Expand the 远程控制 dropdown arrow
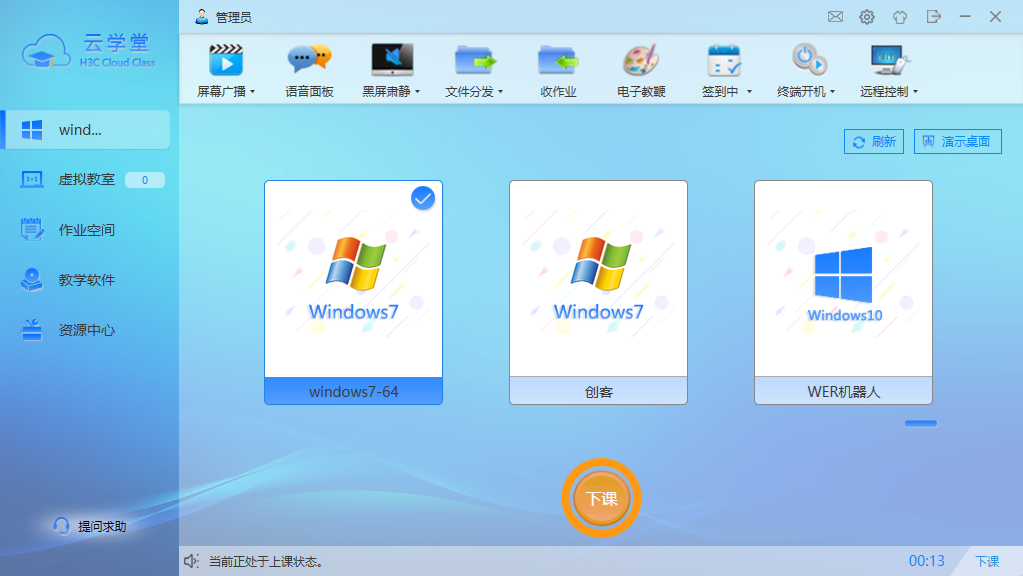The image size is (1023, 576). [x=915, y=92]
